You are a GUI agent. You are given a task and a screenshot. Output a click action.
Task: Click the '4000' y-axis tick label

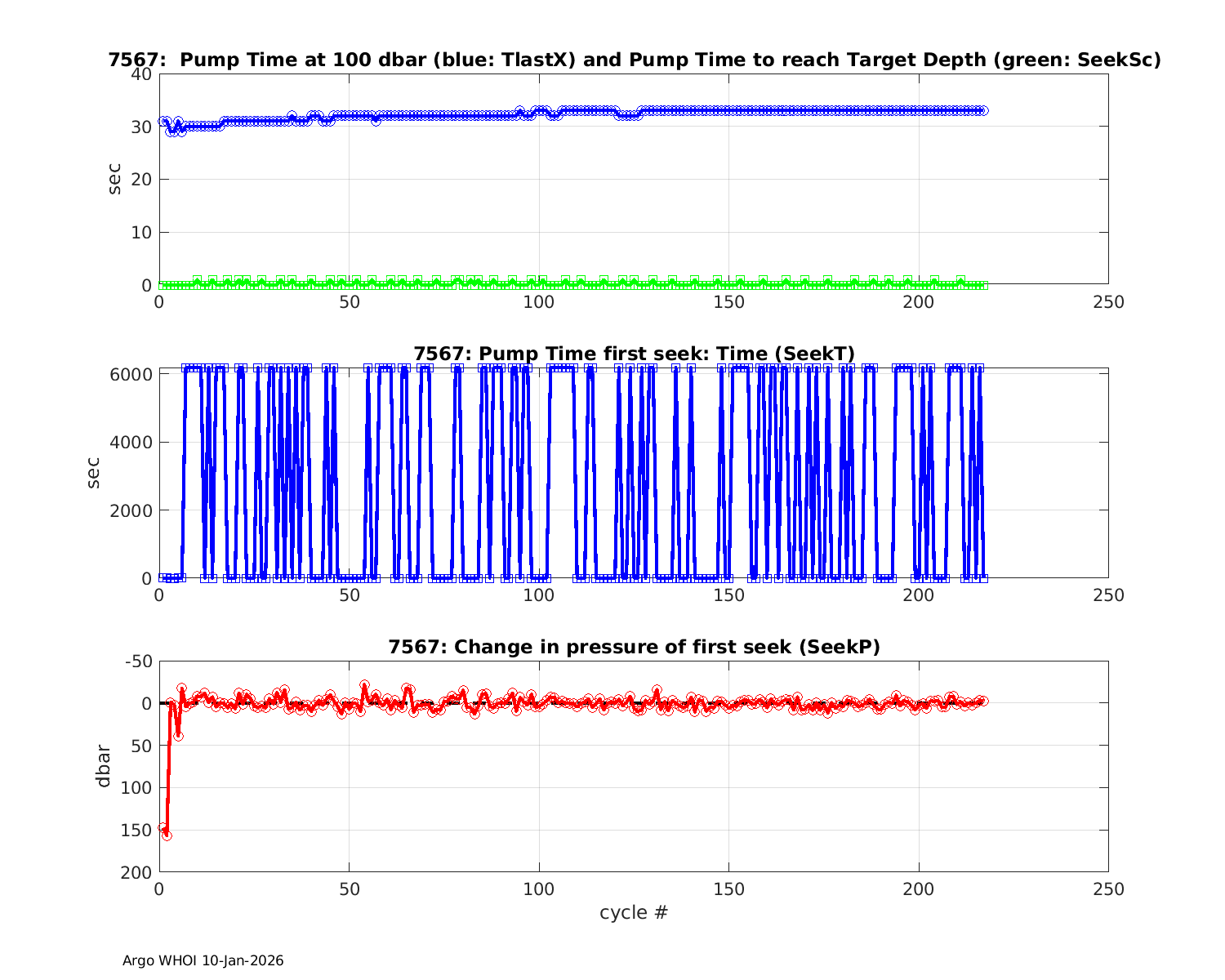point(131,443)
